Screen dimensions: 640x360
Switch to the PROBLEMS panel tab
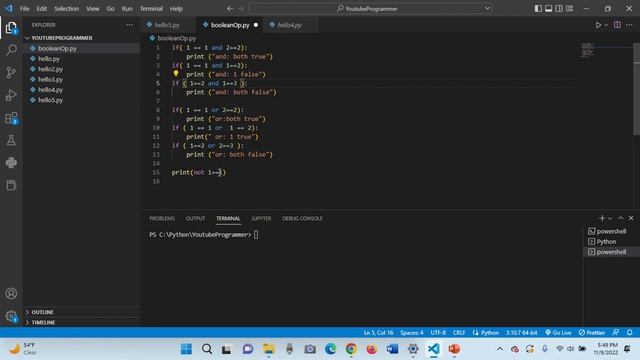point(162,218)
